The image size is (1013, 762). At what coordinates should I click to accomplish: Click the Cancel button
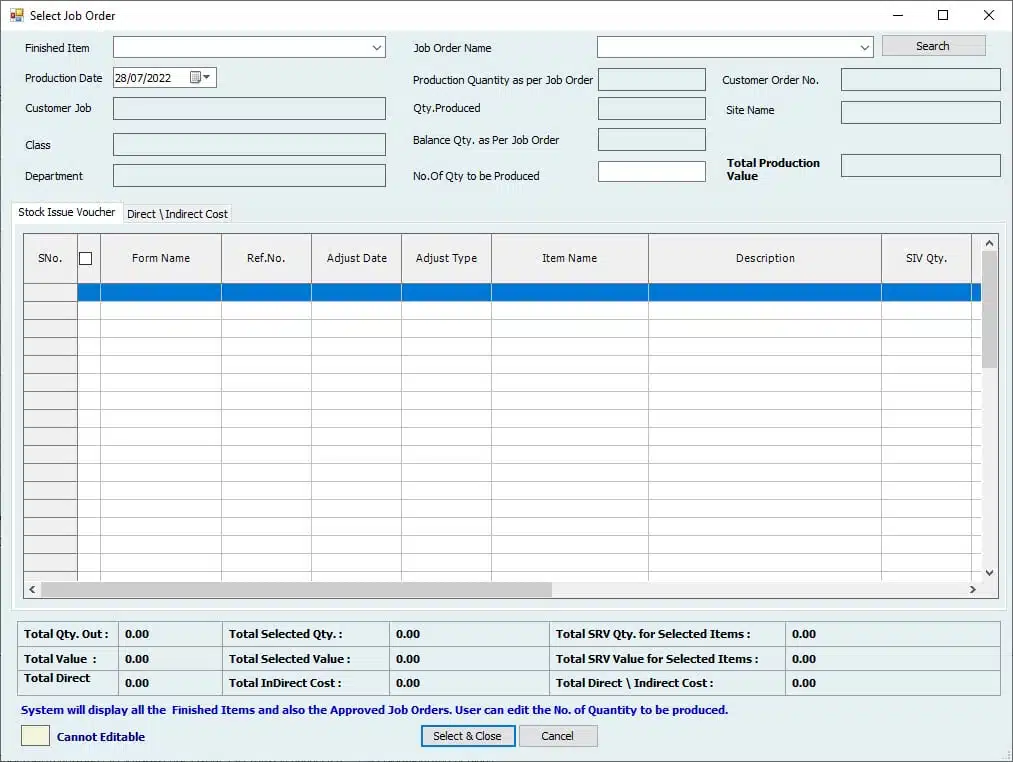558,736
